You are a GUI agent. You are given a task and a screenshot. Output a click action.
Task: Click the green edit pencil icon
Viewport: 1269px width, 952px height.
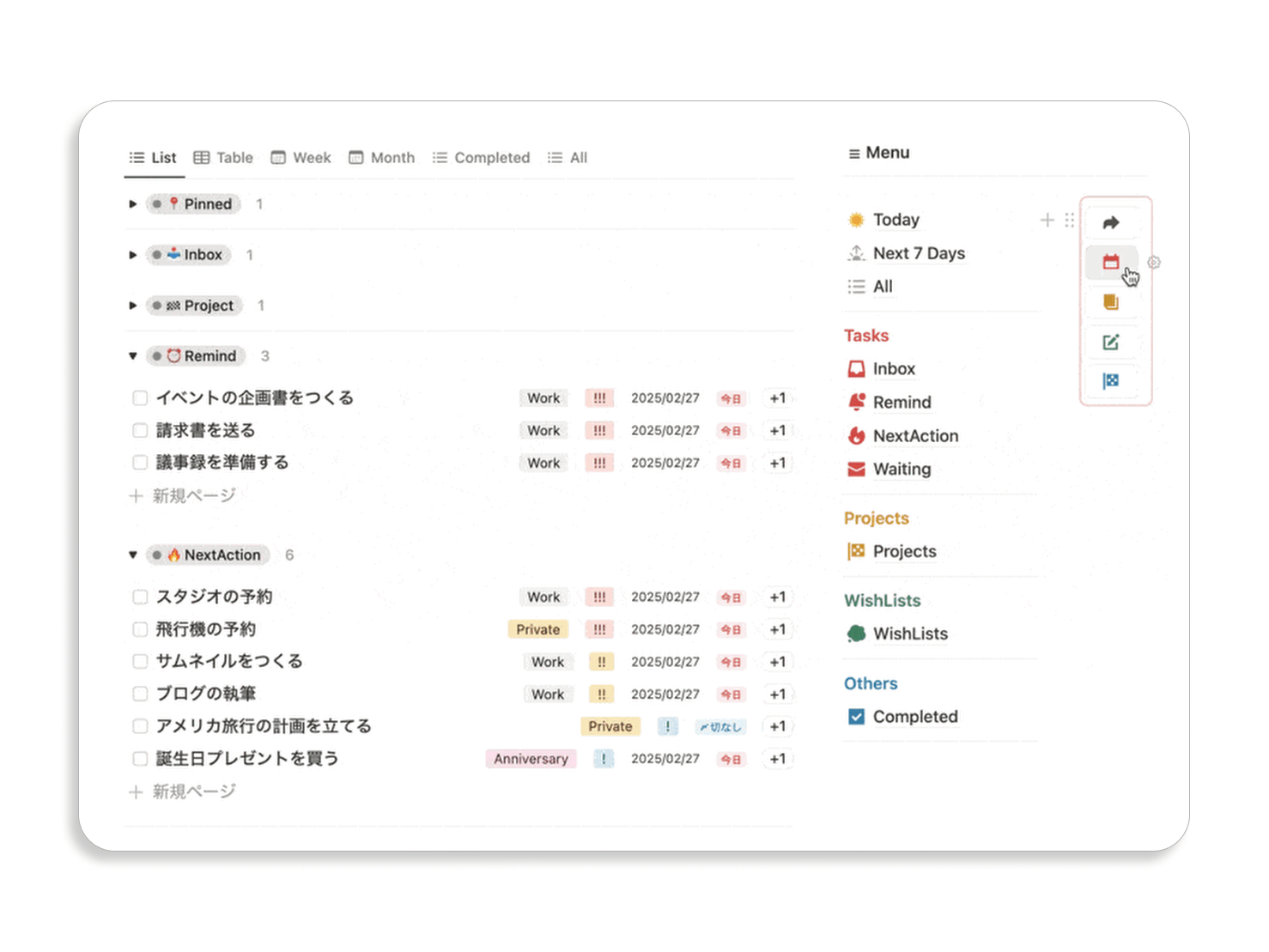(1110, 342)
